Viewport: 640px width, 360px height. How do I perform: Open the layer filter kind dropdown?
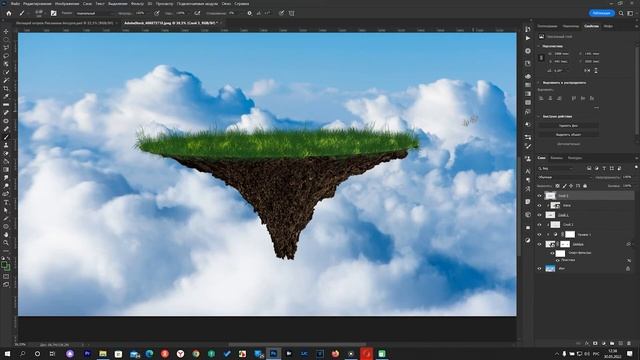(556, 168)
